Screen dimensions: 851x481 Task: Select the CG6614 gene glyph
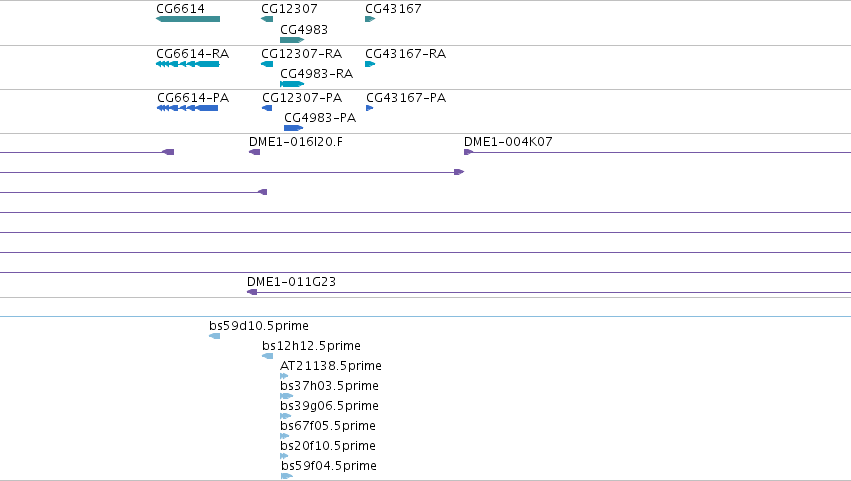click(188, 19)
